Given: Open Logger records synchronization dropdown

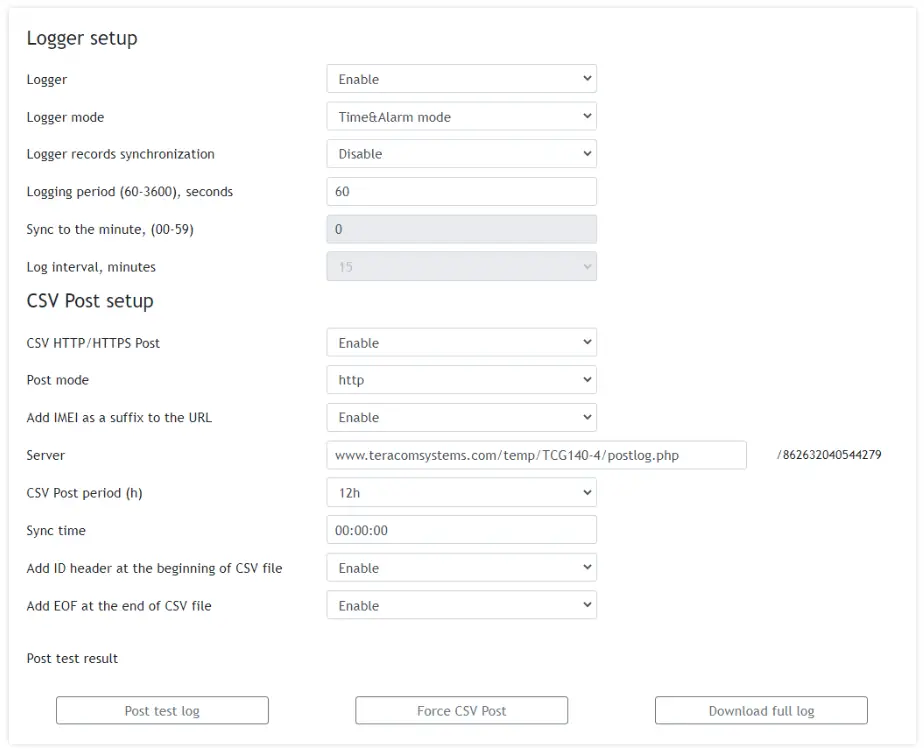Looking at the screenshot, I should pos(461,154).
